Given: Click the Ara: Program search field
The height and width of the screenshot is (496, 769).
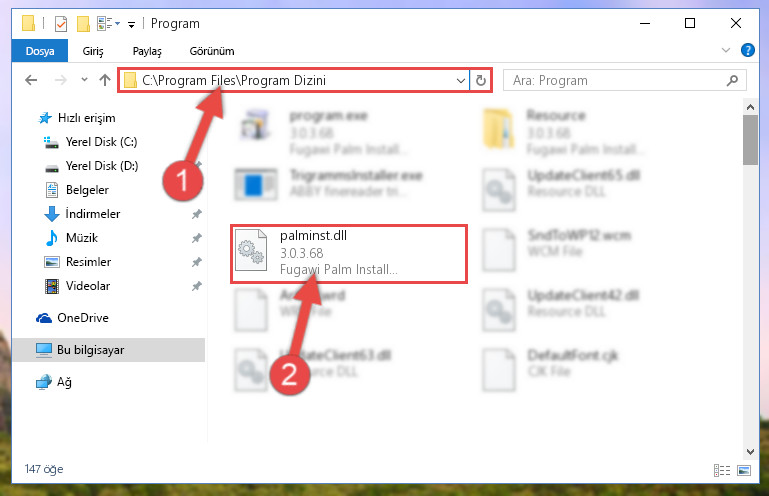Looking at the screenshot, I should 625,80.
